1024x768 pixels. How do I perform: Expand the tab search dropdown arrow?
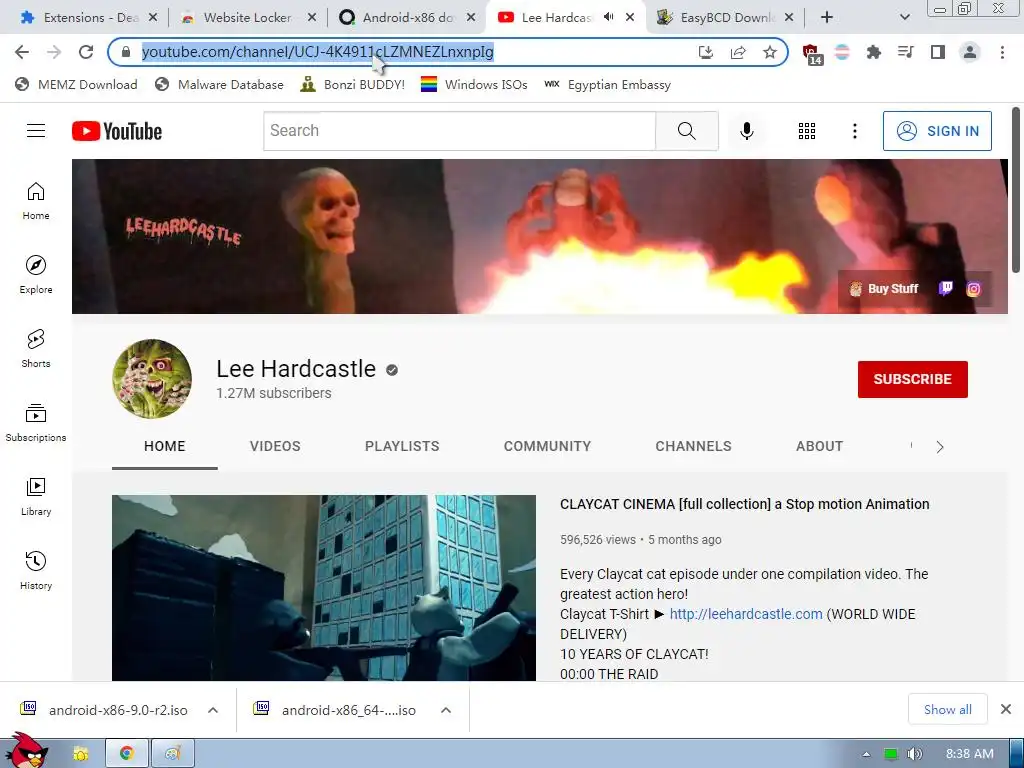point(904,17)
